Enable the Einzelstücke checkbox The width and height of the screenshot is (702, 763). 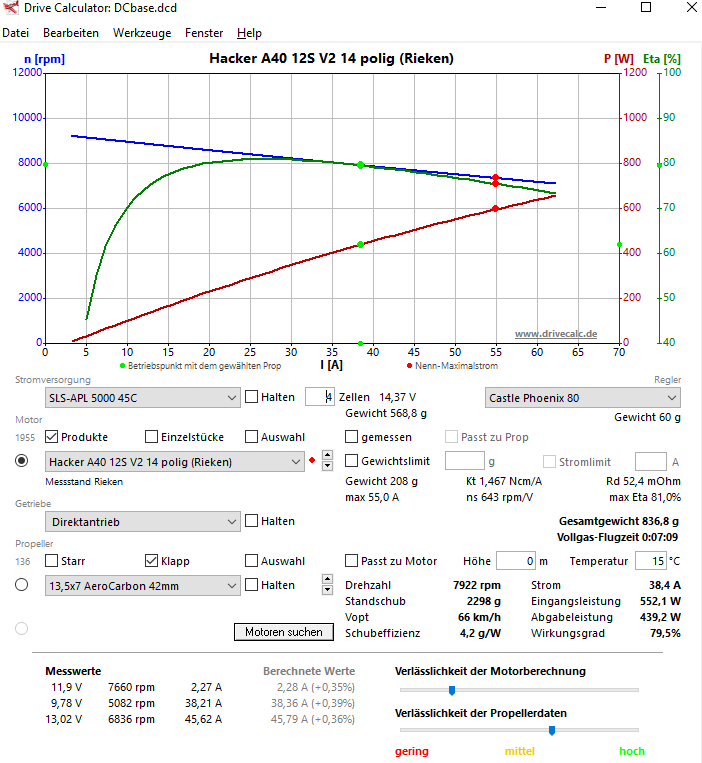click(152, 437)
